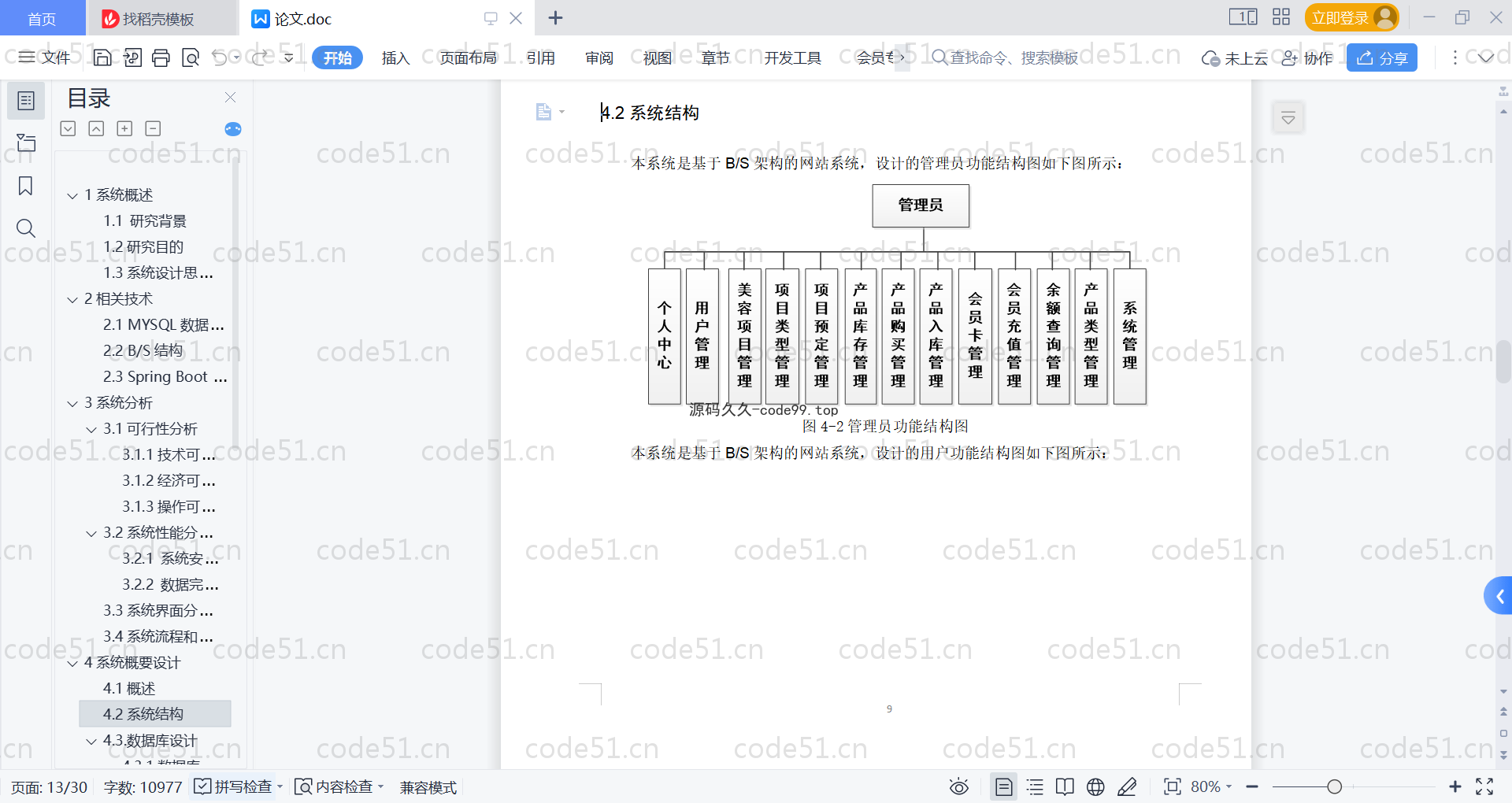Click the 页面: 13/30 page indicator
1512x803 pixels.
pos(49,787)
